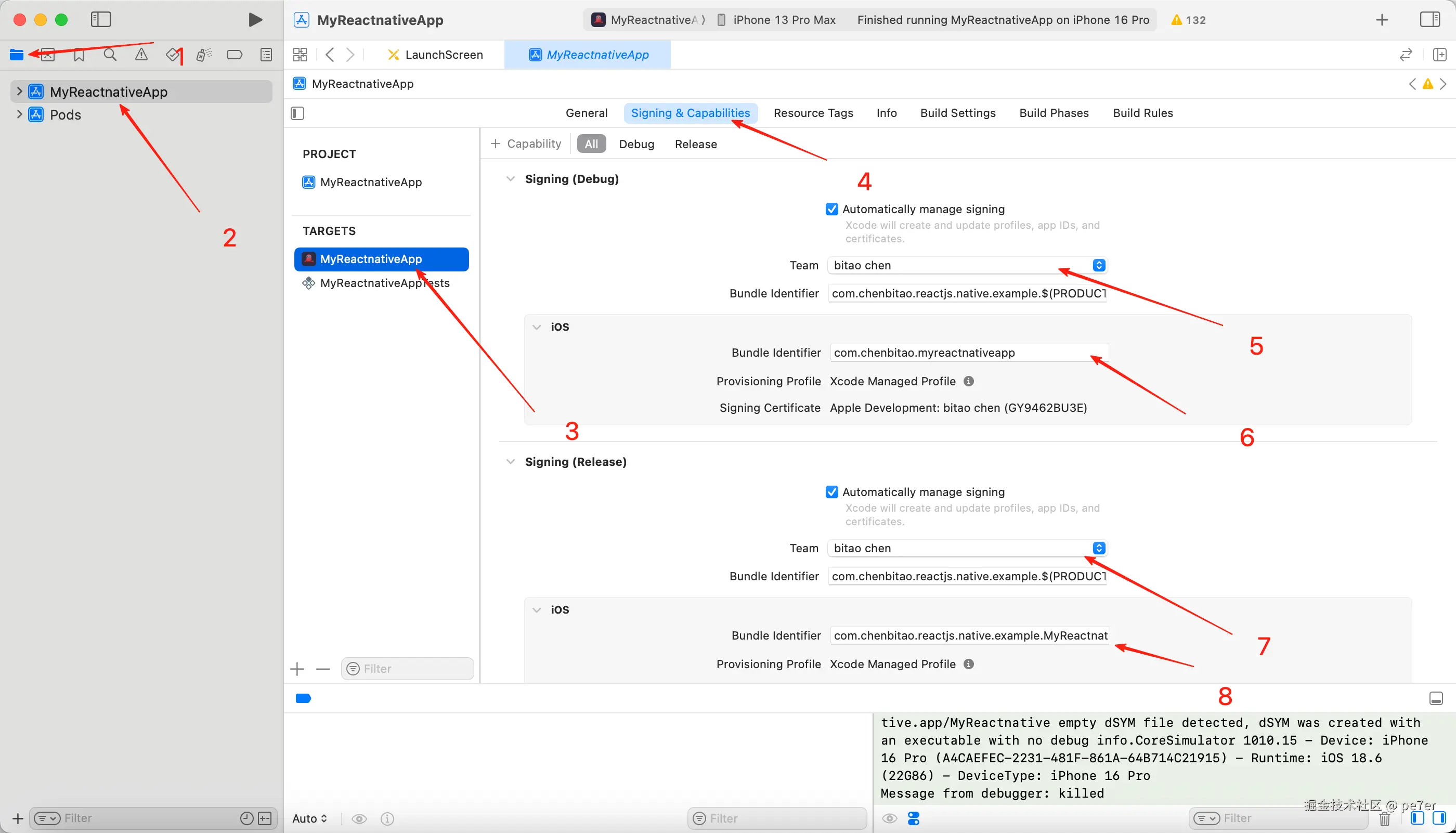
Task: Add a Capability with plus button
Action: pyautogui.click(x=496, y=144)
